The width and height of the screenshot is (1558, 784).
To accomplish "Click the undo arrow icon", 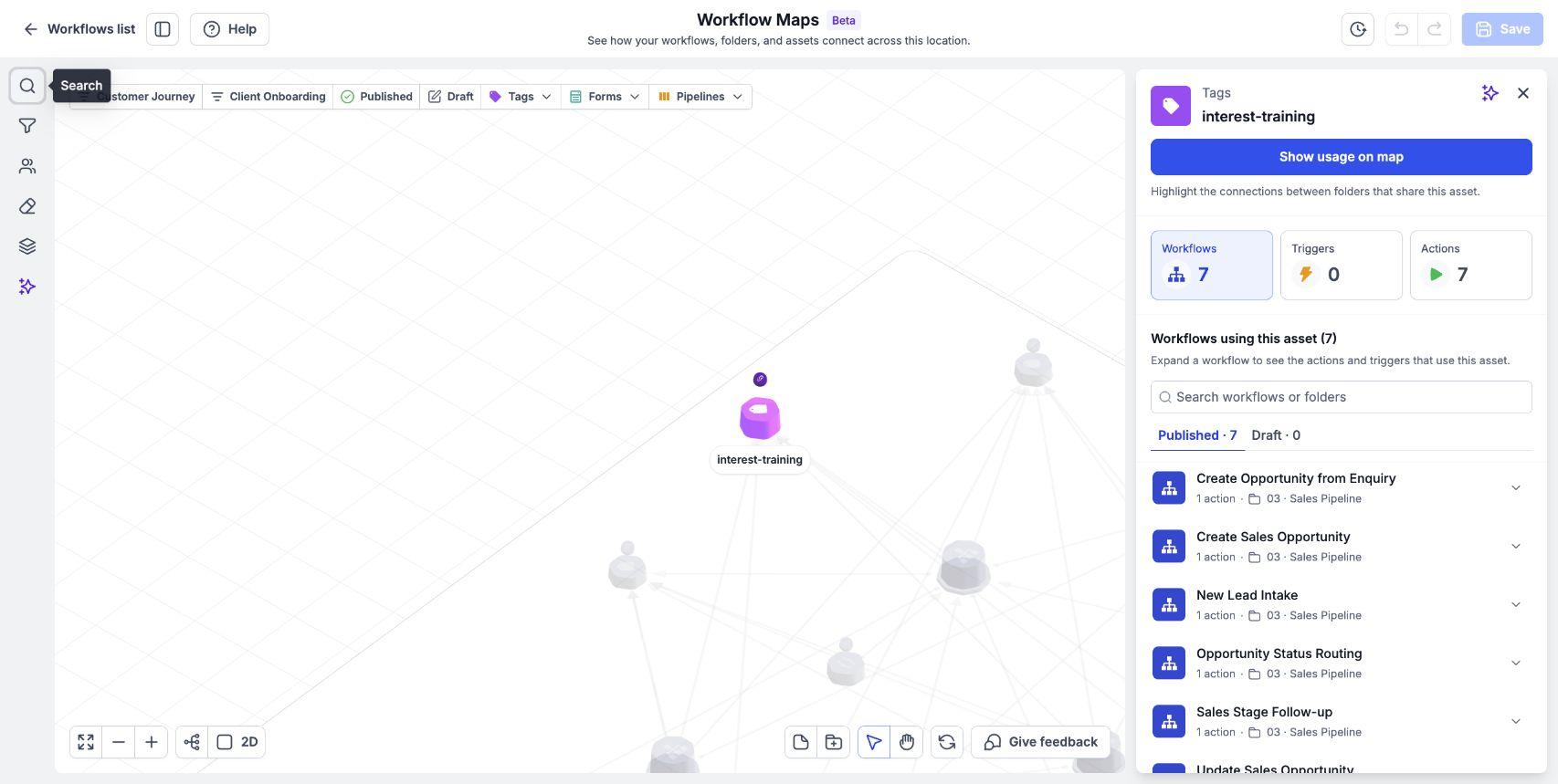I will [x=1401, y=29].
